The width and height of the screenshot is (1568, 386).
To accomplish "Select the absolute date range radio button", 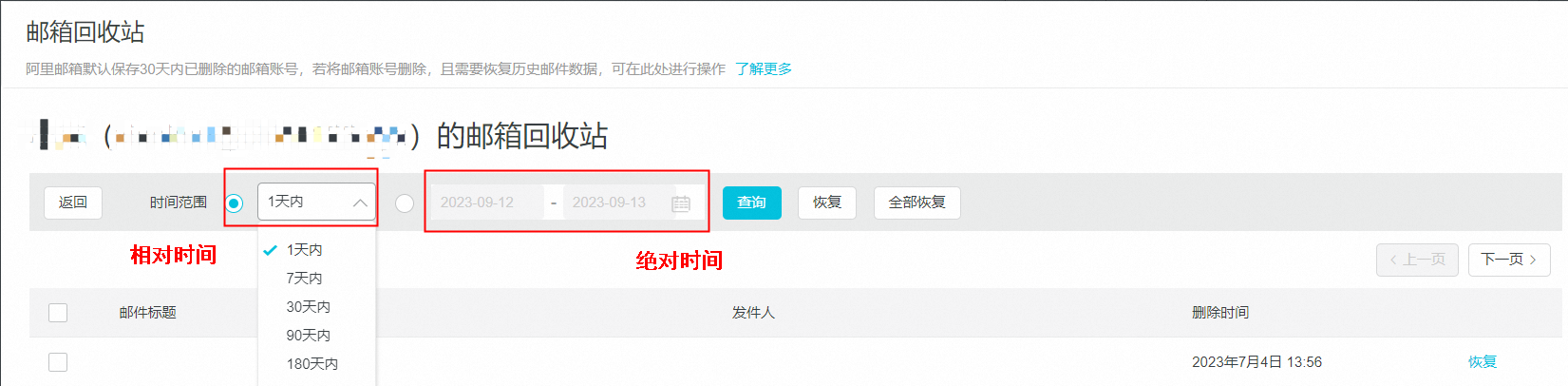I will click(x=405, y=203).
